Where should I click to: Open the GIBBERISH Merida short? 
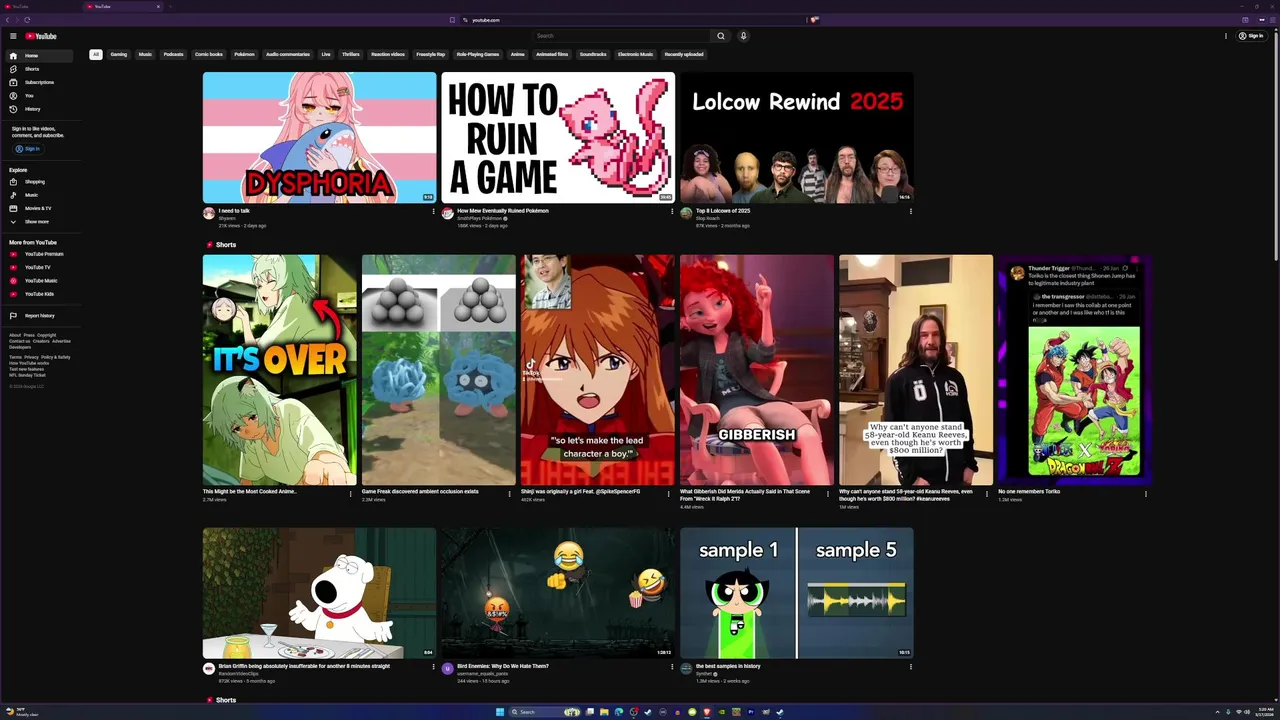click(757, 370)
